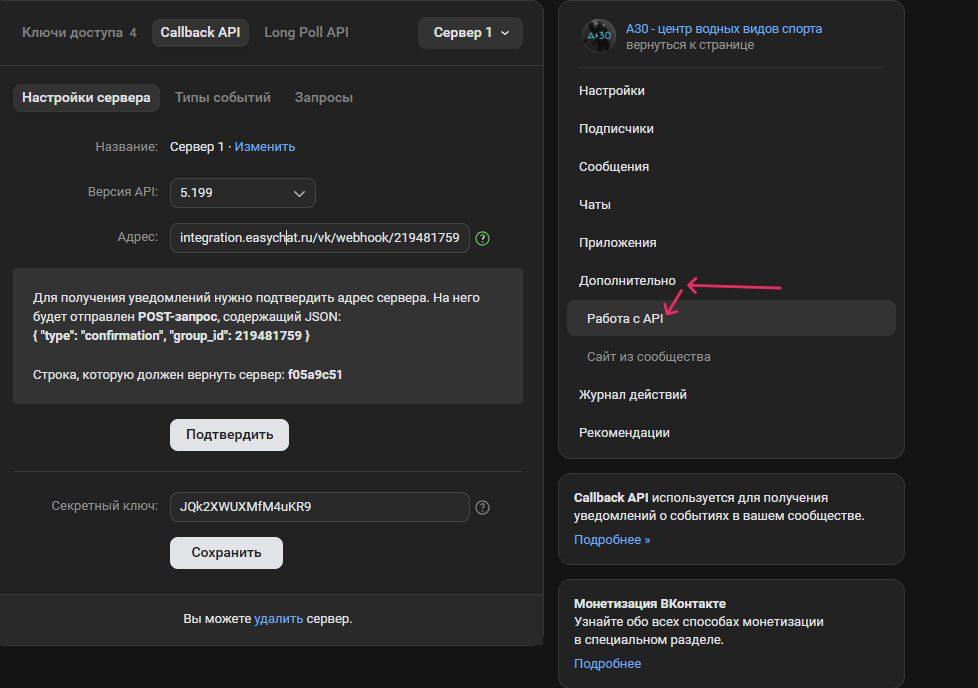
Task: Click the Изменить link next to server name
Action: pyautogui.click(x=265, y=147)
